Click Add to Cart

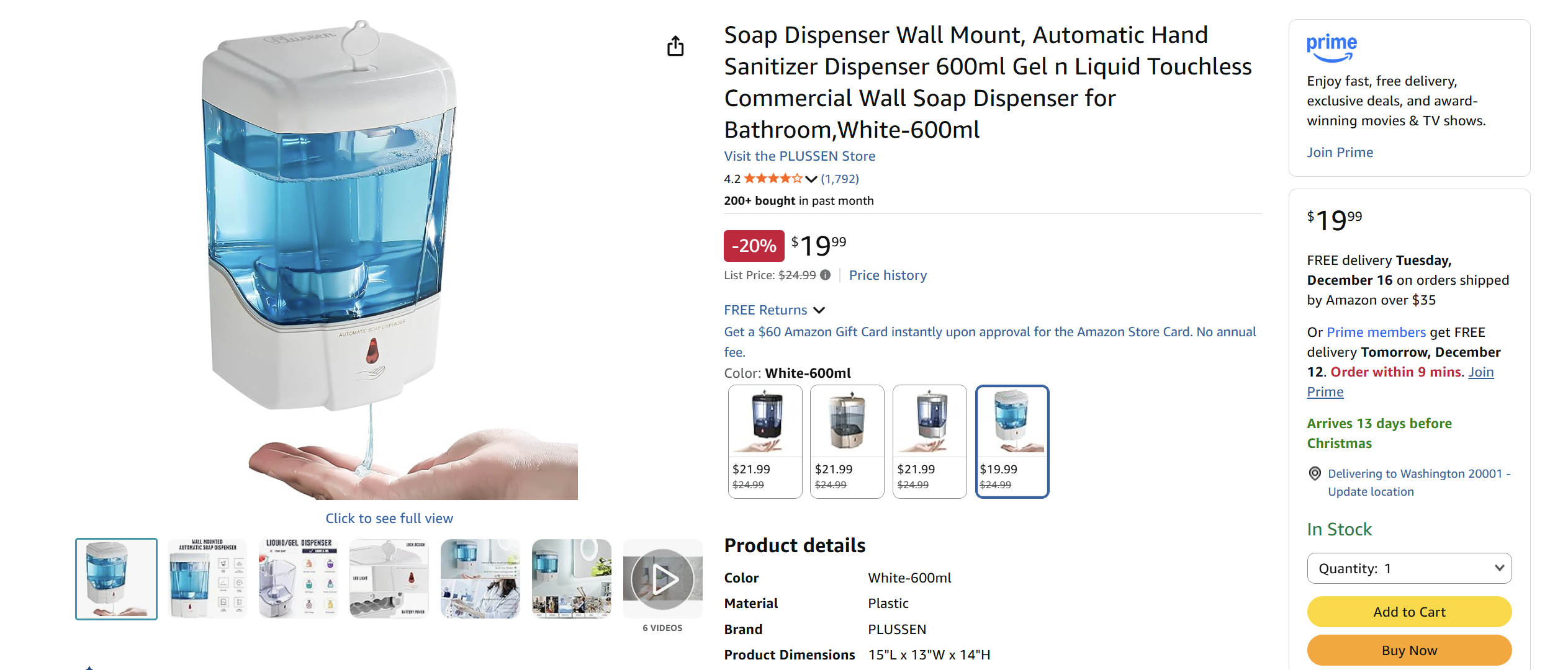click(x=1409, y=611)
